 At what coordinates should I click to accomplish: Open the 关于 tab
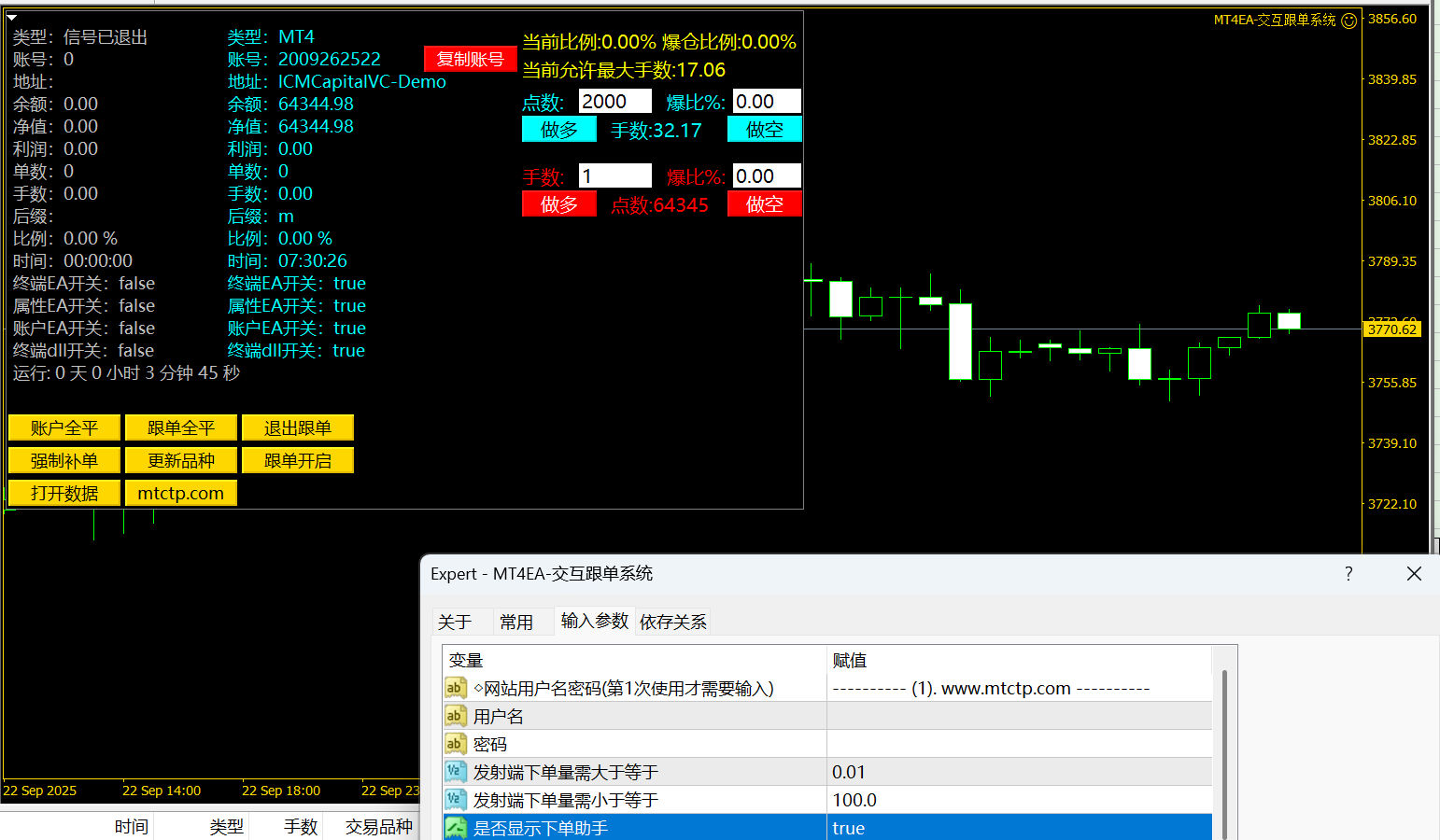[x=455, y=622]
